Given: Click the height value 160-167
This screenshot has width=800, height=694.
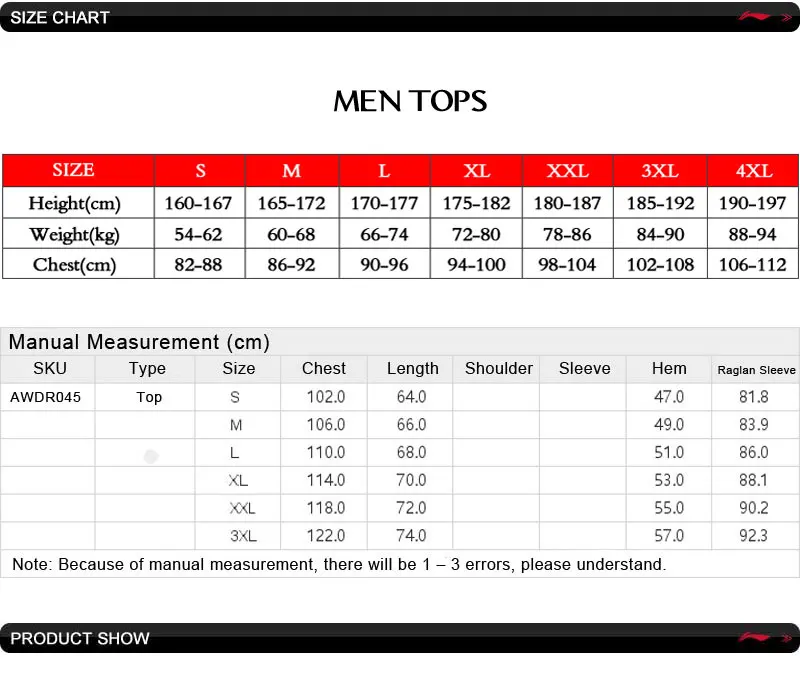Looking at the screenshot, I should tap(198, 203).
